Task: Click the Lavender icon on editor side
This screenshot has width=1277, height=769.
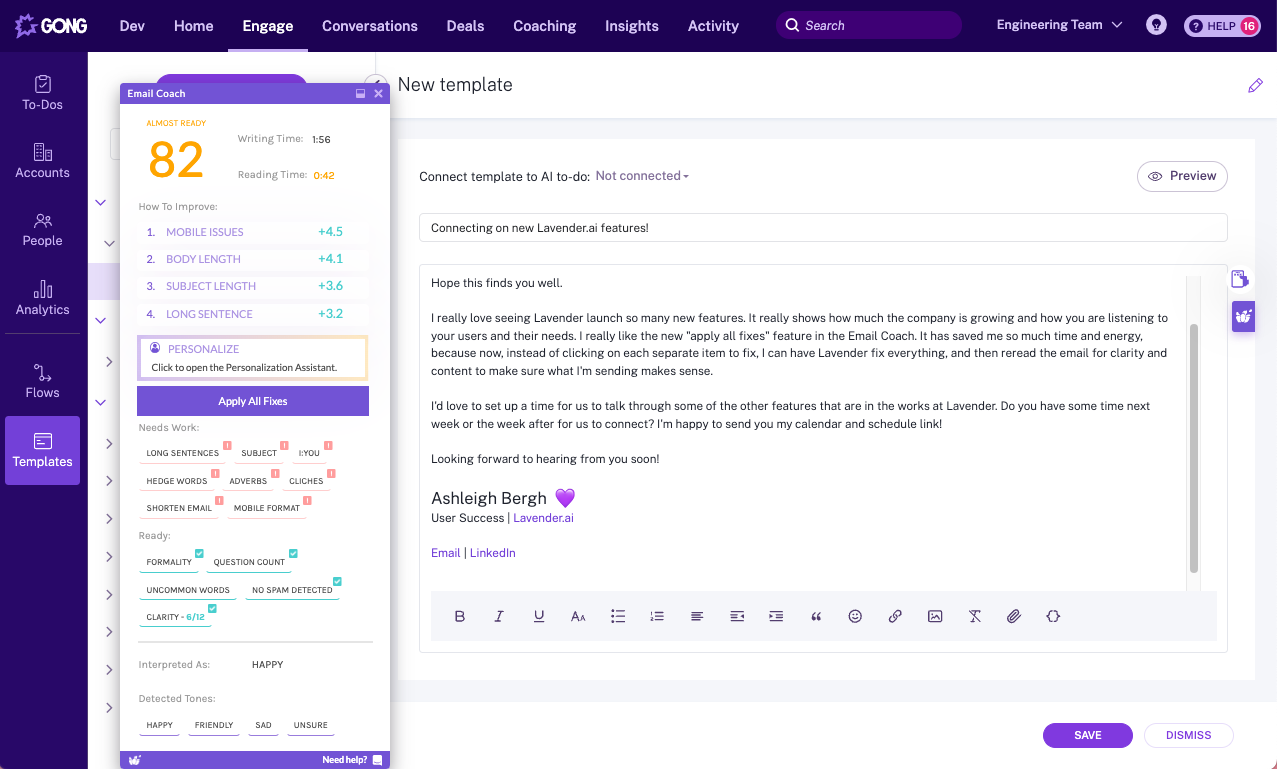Action: click(x=1243, y=317)
